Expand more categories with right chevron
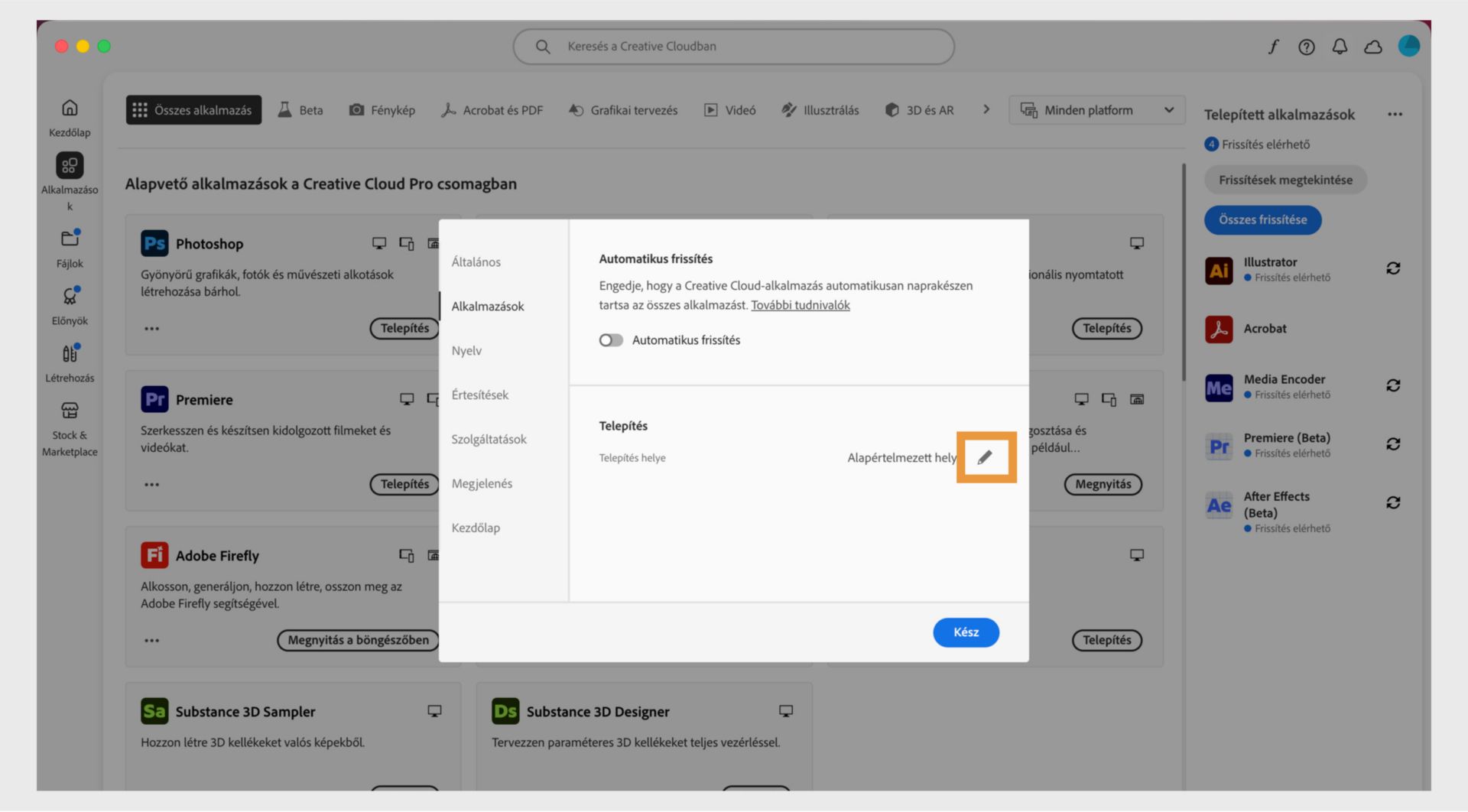 point(986,109)
